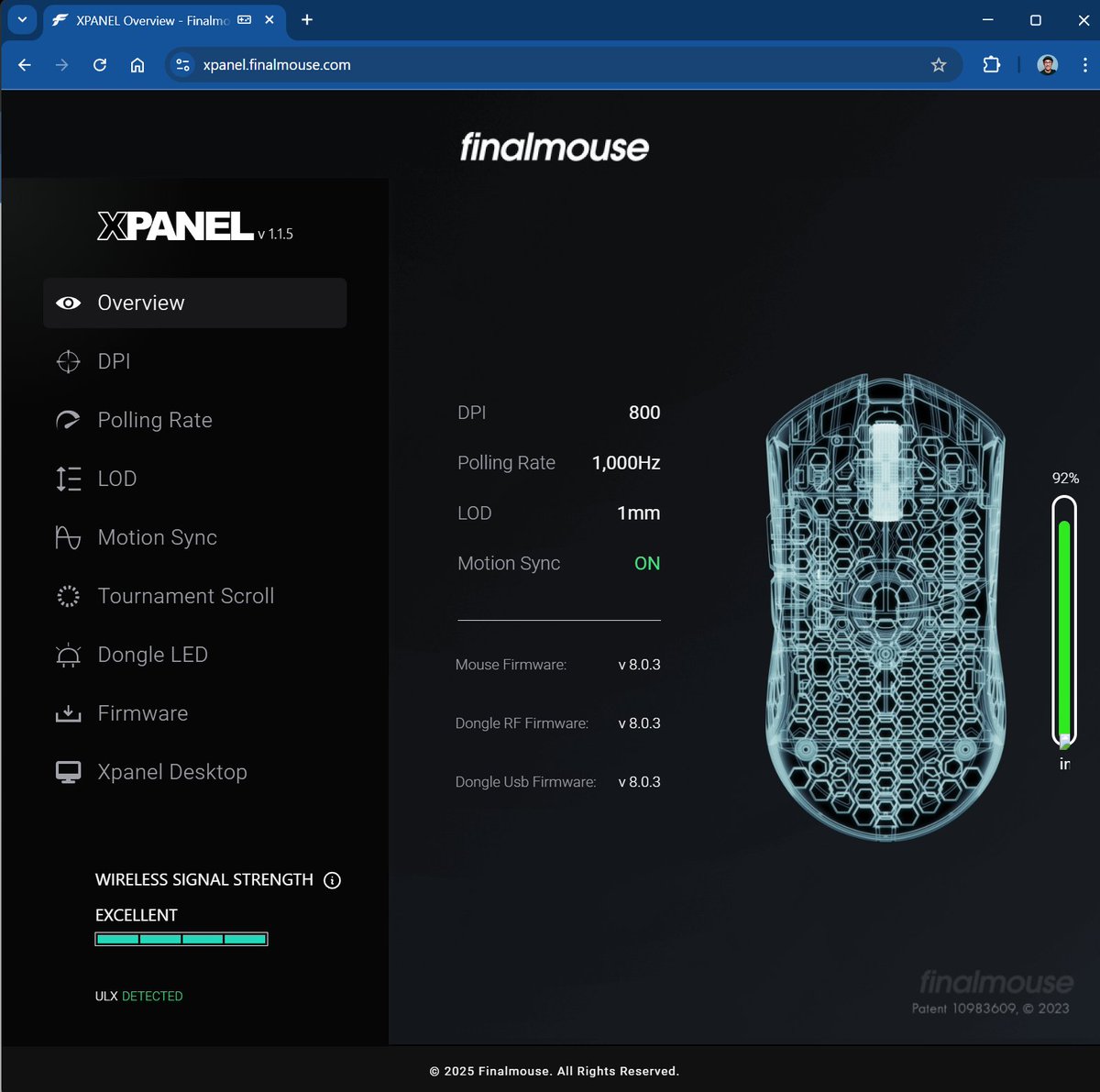Click the Mouse Firmware version v 8.0.3

[x=639, y=665]
